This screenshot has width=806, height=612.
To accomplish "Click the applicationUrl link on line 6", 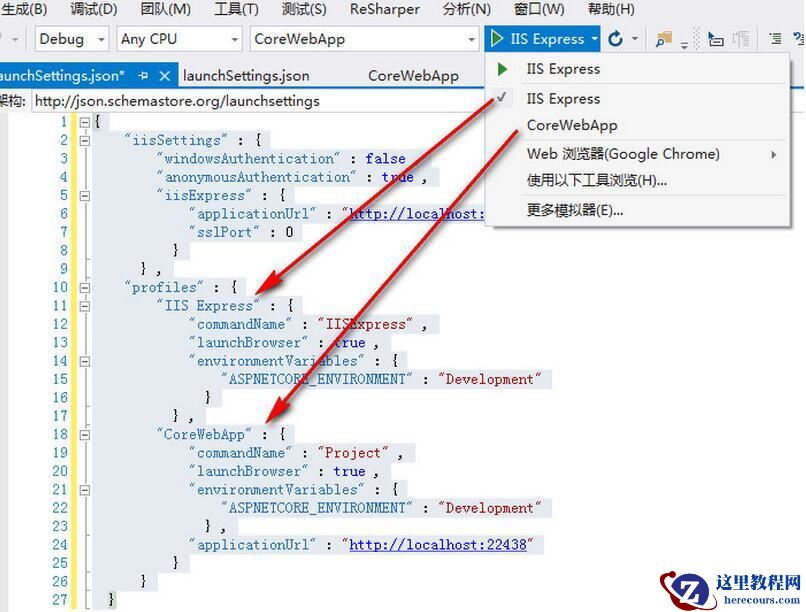I will (417, 214).
